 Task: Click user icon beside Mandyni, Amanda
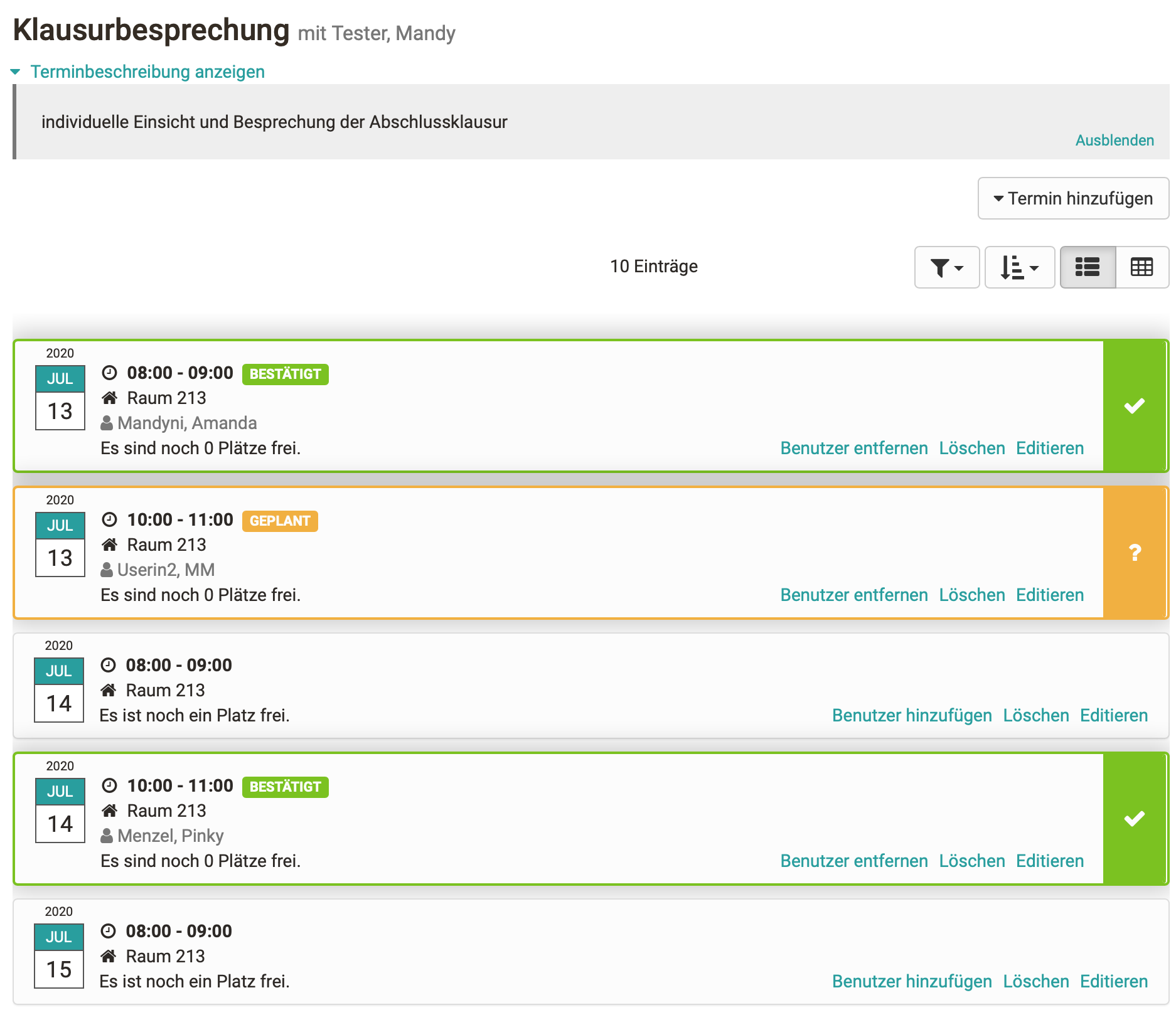pos(107,423)
